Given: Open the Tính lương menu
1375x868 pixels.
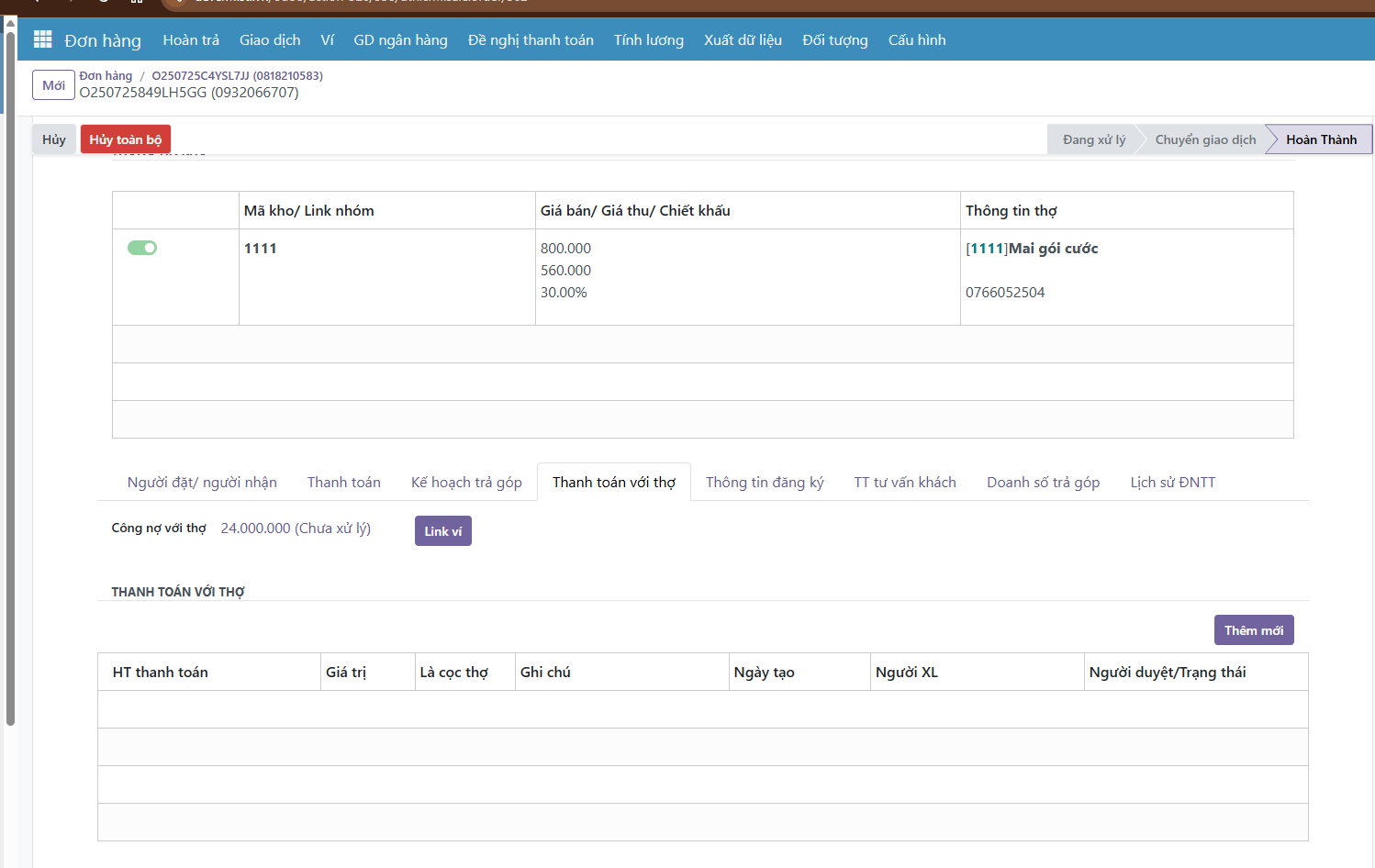Looking at the screenshot, I should [x=649, y=40].
